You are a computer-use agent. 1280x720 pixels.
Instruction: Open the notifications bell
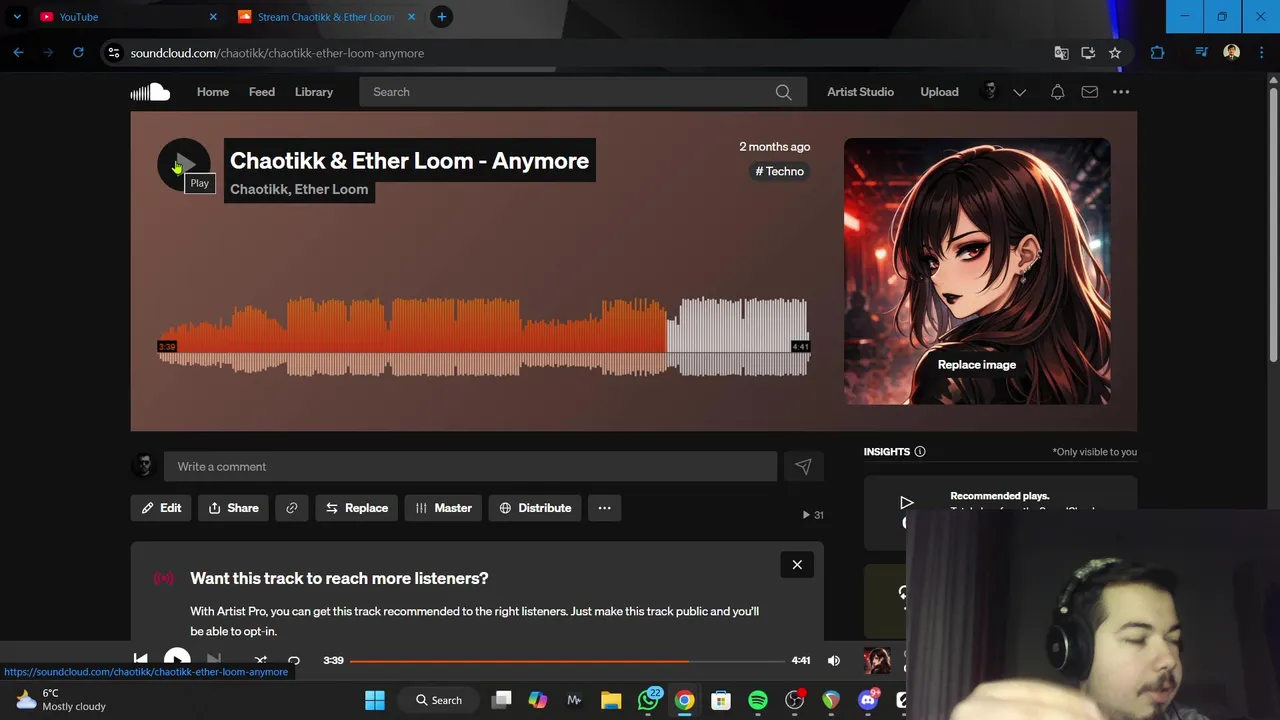pos(1057,92)
